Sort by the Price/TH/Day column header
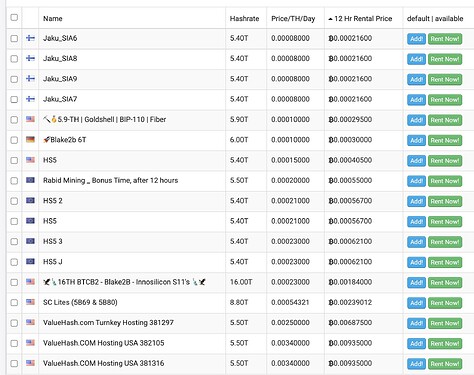 [293, 19]
